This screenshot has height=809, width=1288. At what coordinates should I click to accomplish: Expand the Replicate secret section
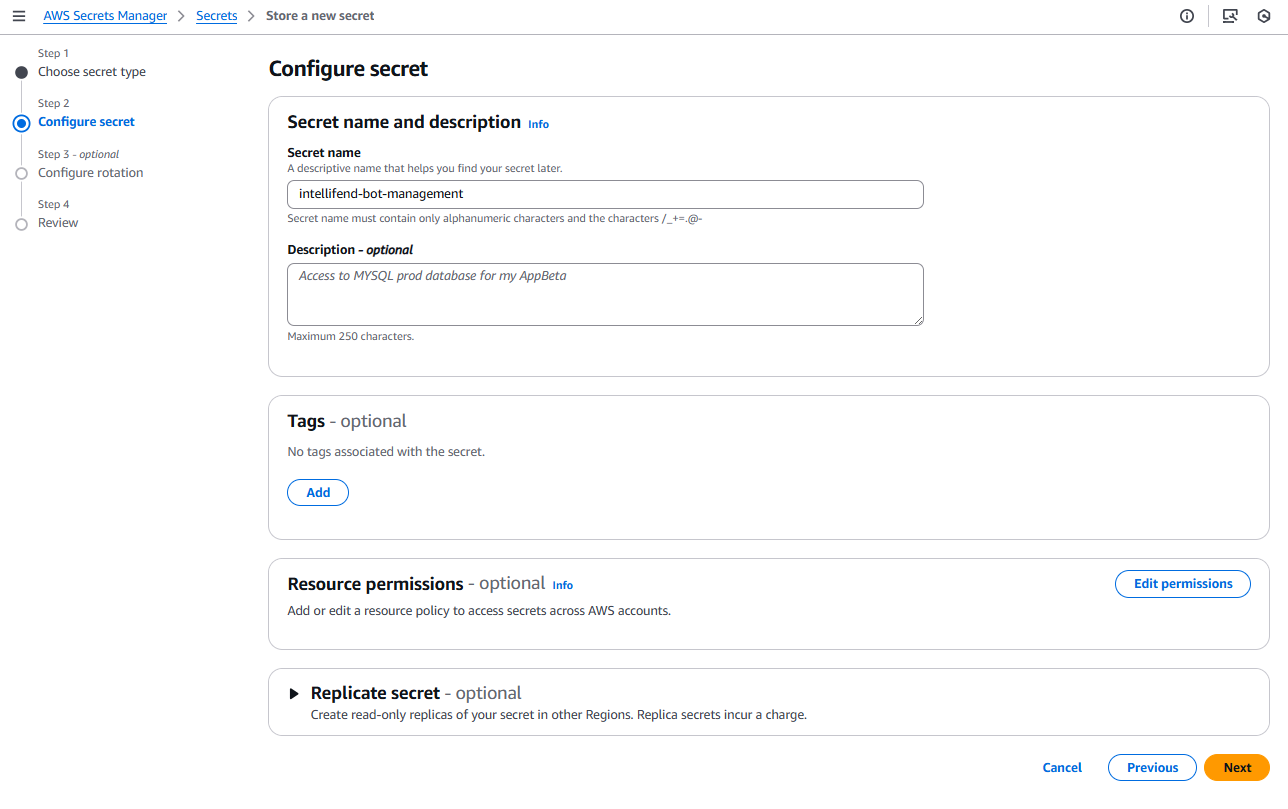click(x=294, y=692)
